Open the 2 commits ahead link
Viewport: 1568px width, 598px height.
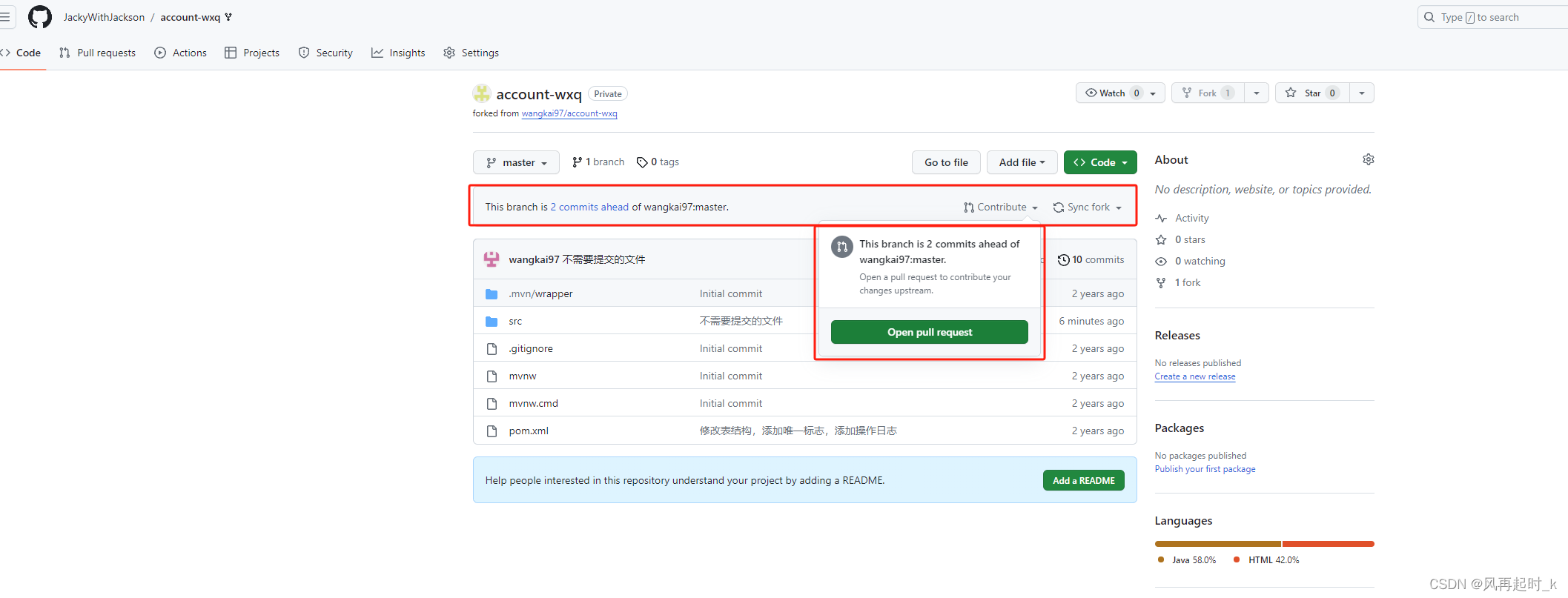point(589,207)
